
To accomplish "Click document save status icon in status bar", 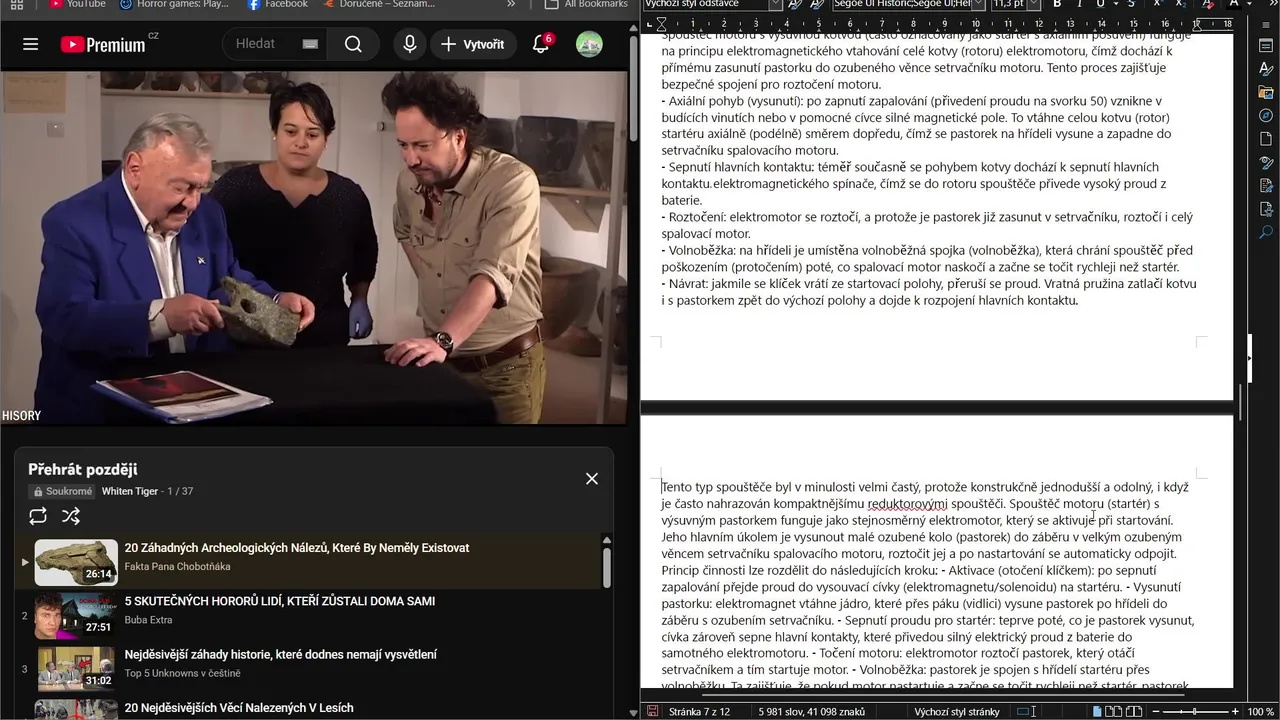I will point(652,712).
